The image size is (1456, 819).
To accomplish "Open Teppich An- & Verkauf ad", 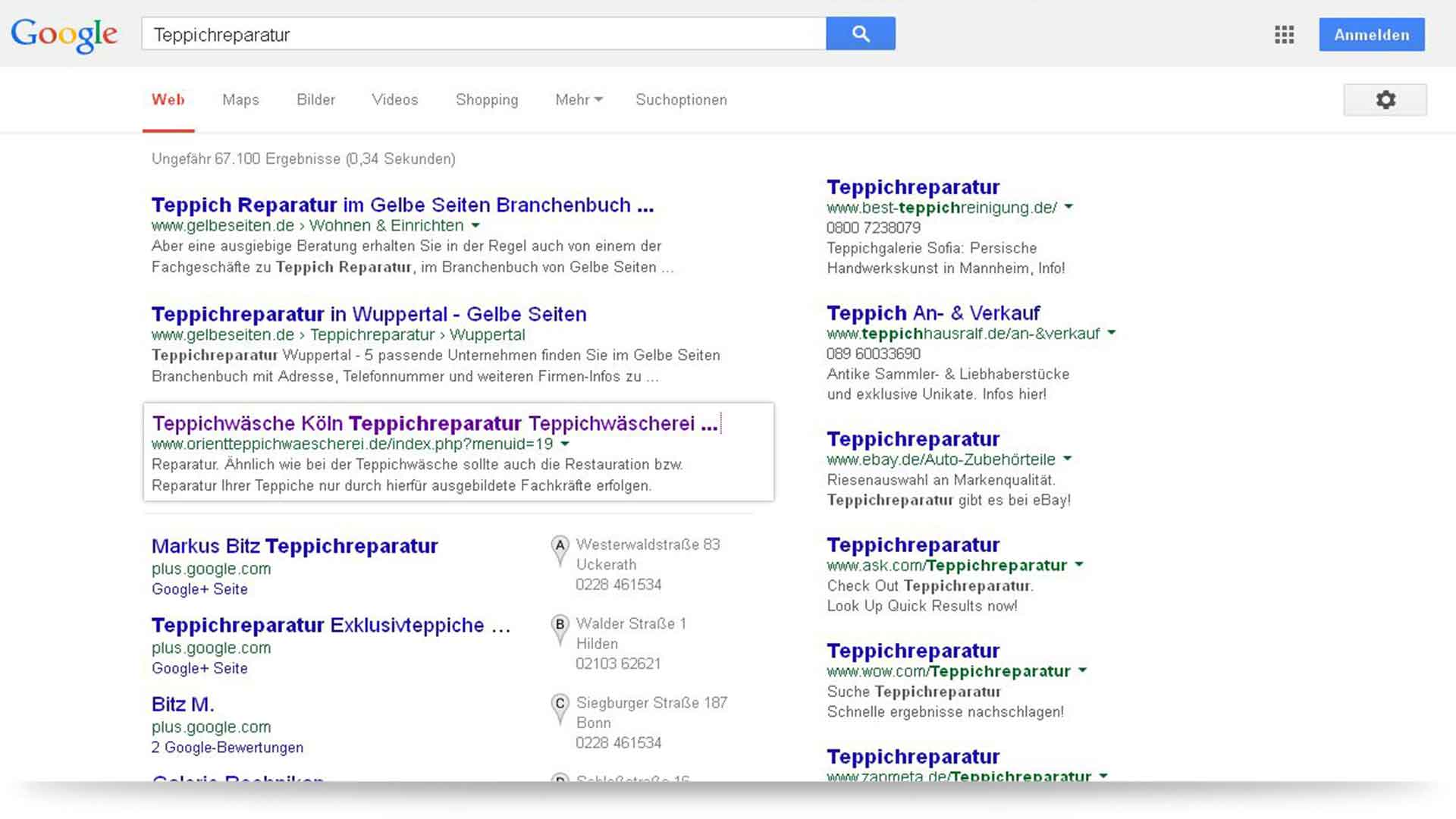I will 933,312.
